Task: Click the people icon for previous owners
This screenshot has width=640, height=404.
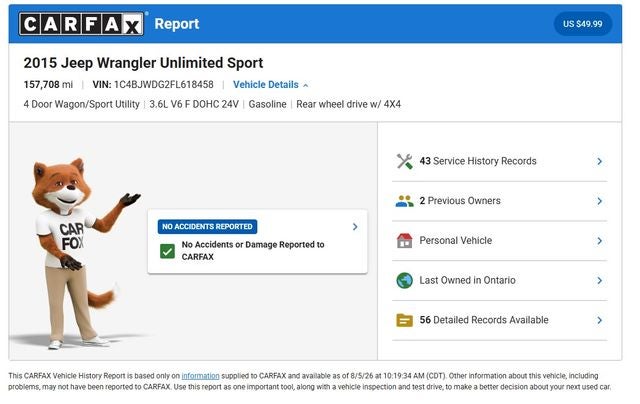Action: pyautogui.click(x=404, y=201)
